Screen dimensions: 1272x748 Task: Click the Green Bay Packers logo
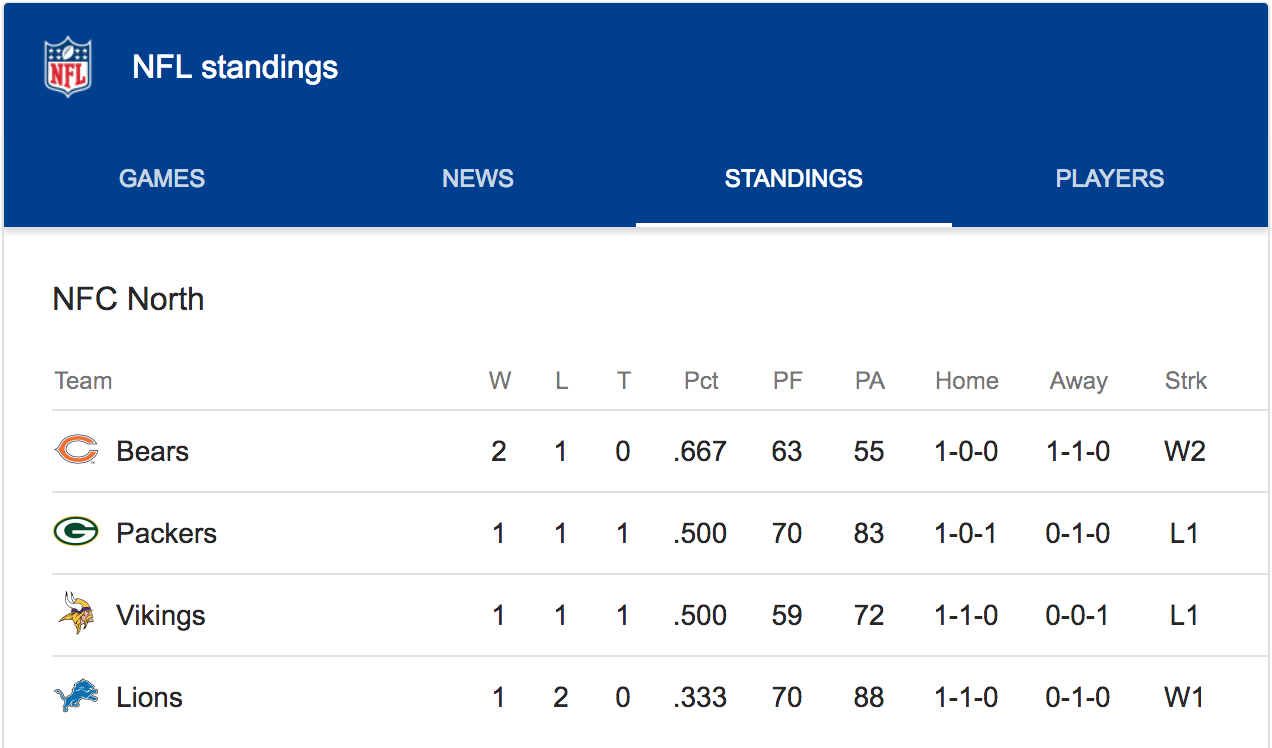pos(76,533)
